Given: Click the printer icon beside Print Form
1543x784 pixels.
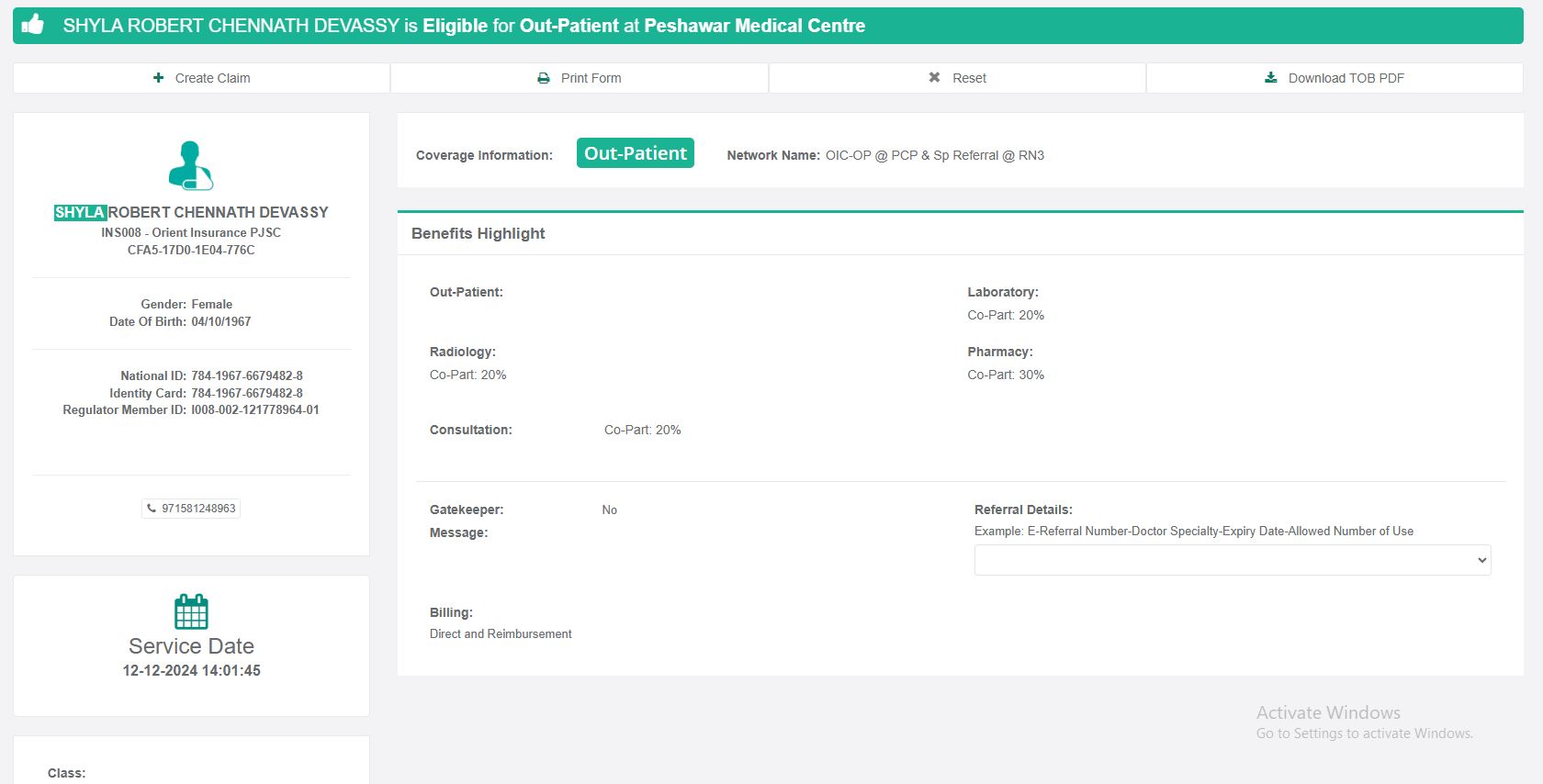Looking at the screenshot, I should pos(544,78).
